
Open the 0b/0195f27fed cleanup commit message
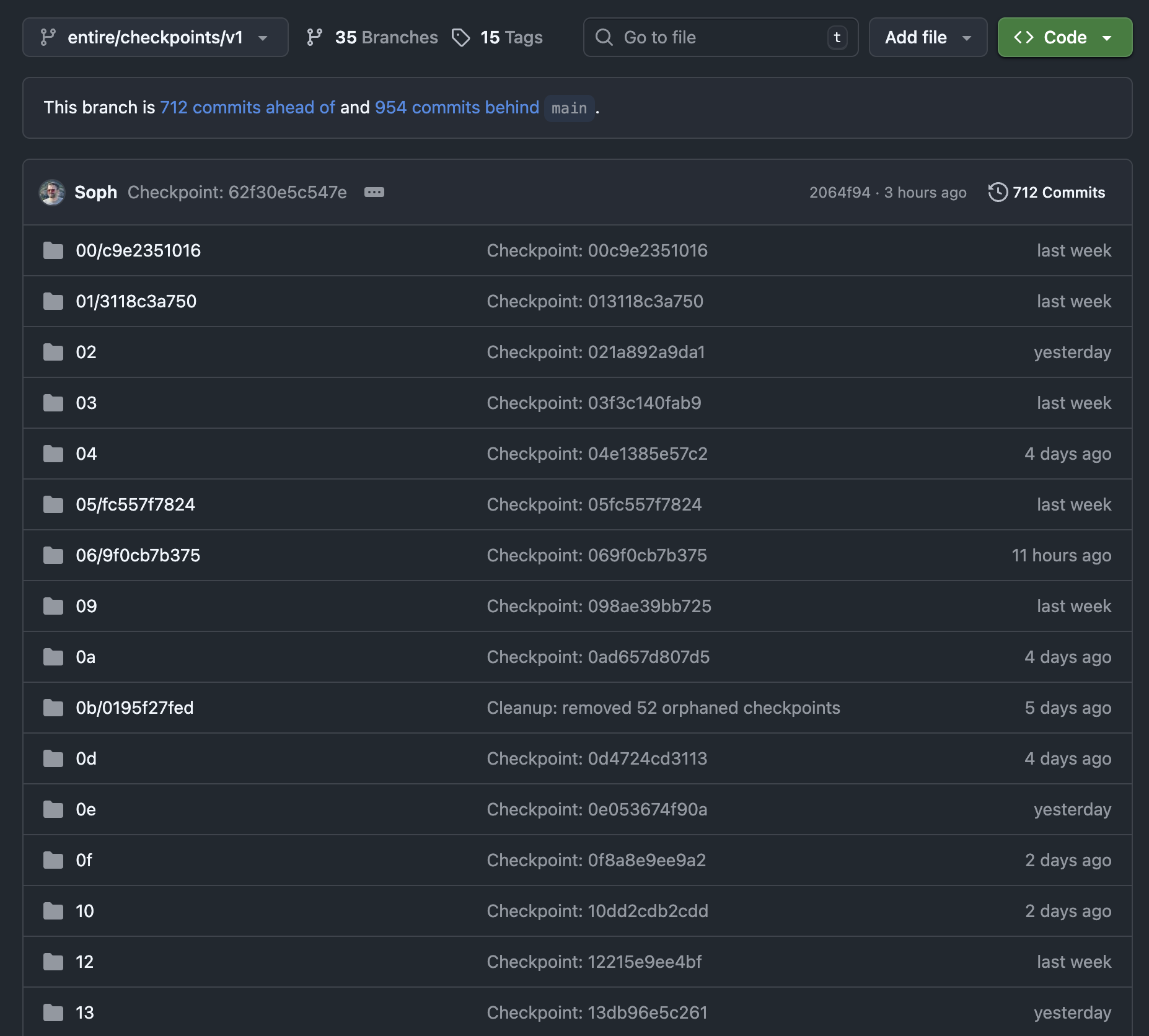pyautogui.click(x=663, y=708)
